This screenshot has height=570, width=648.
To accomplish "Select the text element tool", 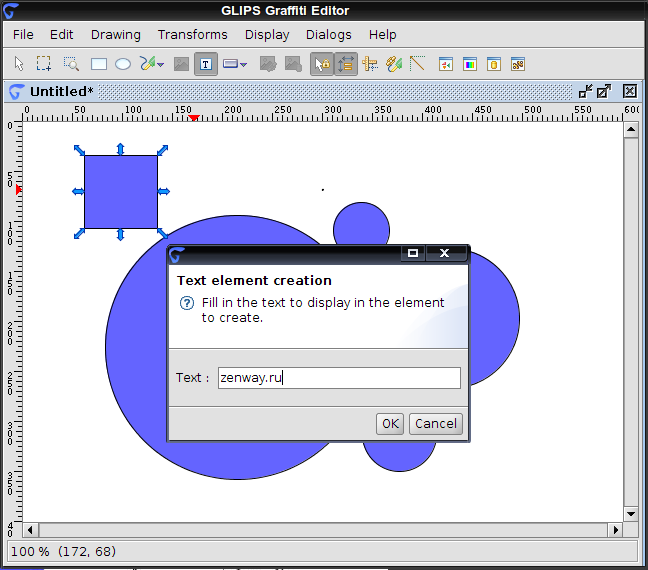I will click(x=206, y=64).
